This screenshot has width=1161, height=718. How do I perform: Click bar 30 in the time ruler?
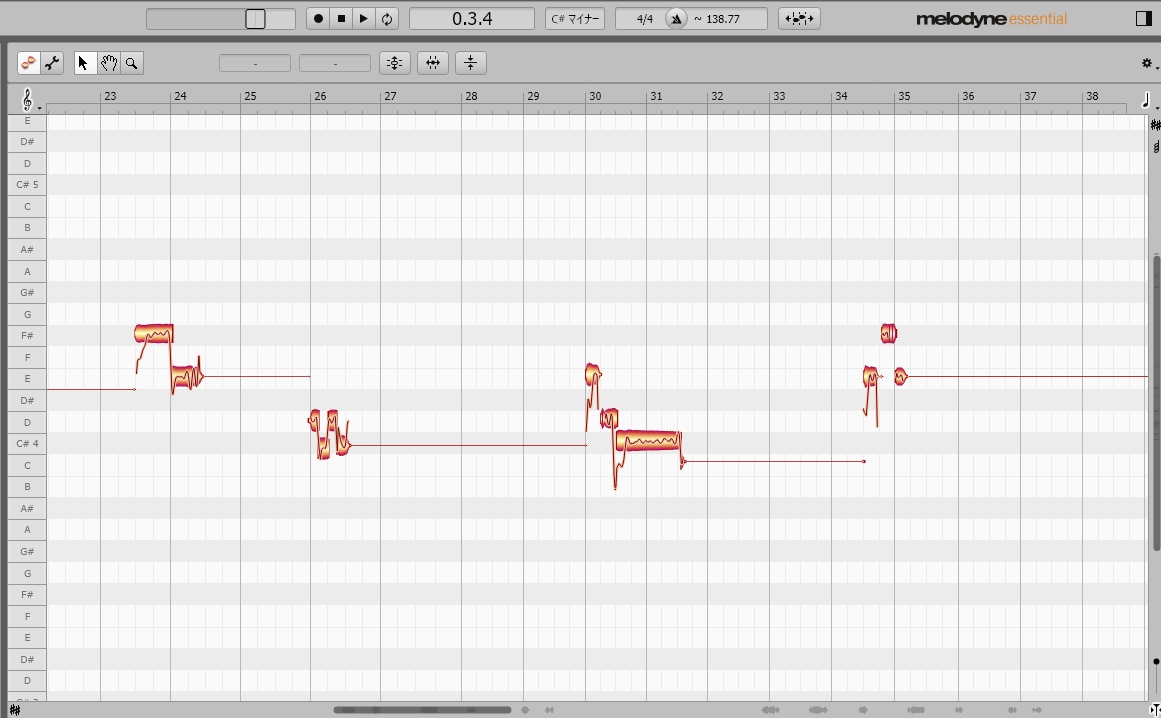595,96
